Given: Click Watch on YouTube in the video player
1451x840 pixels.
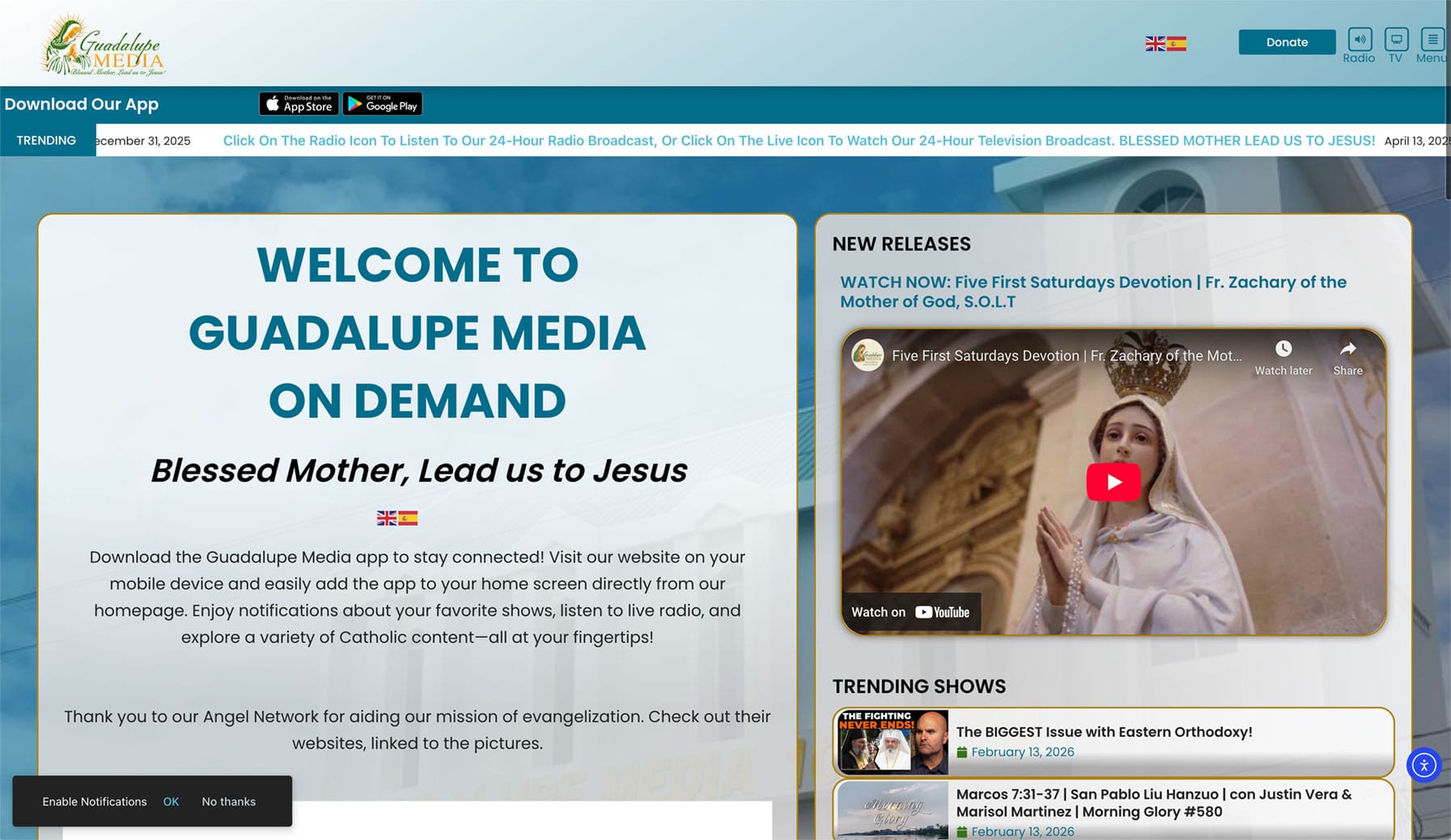Looking at the screenshot, I should tap(910, 612).
